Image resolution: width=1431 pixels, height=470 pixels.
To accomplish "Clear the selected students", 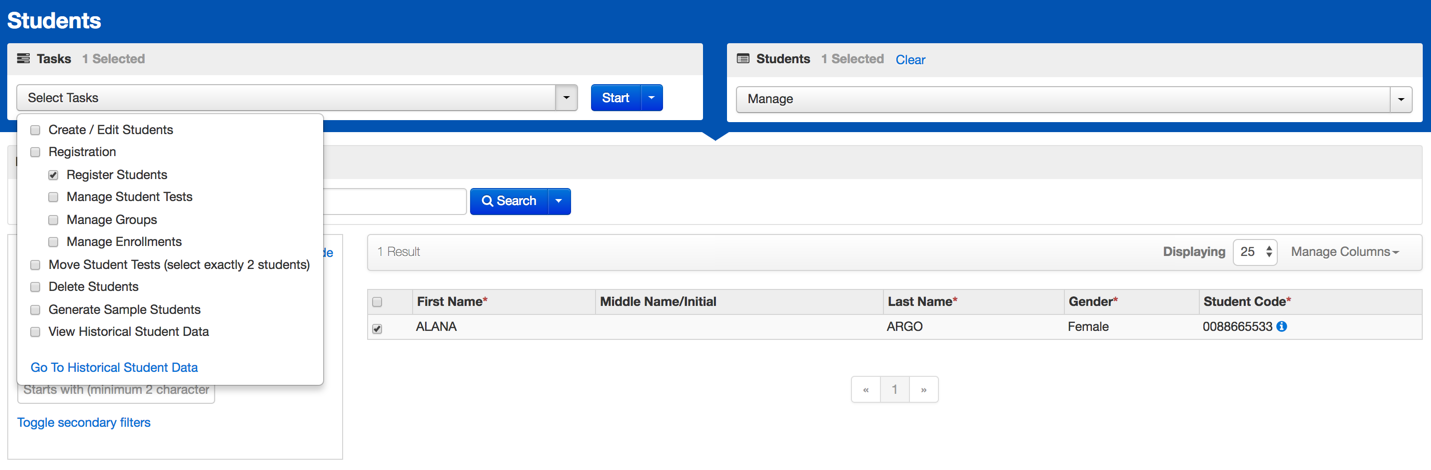I will point(910,60).
